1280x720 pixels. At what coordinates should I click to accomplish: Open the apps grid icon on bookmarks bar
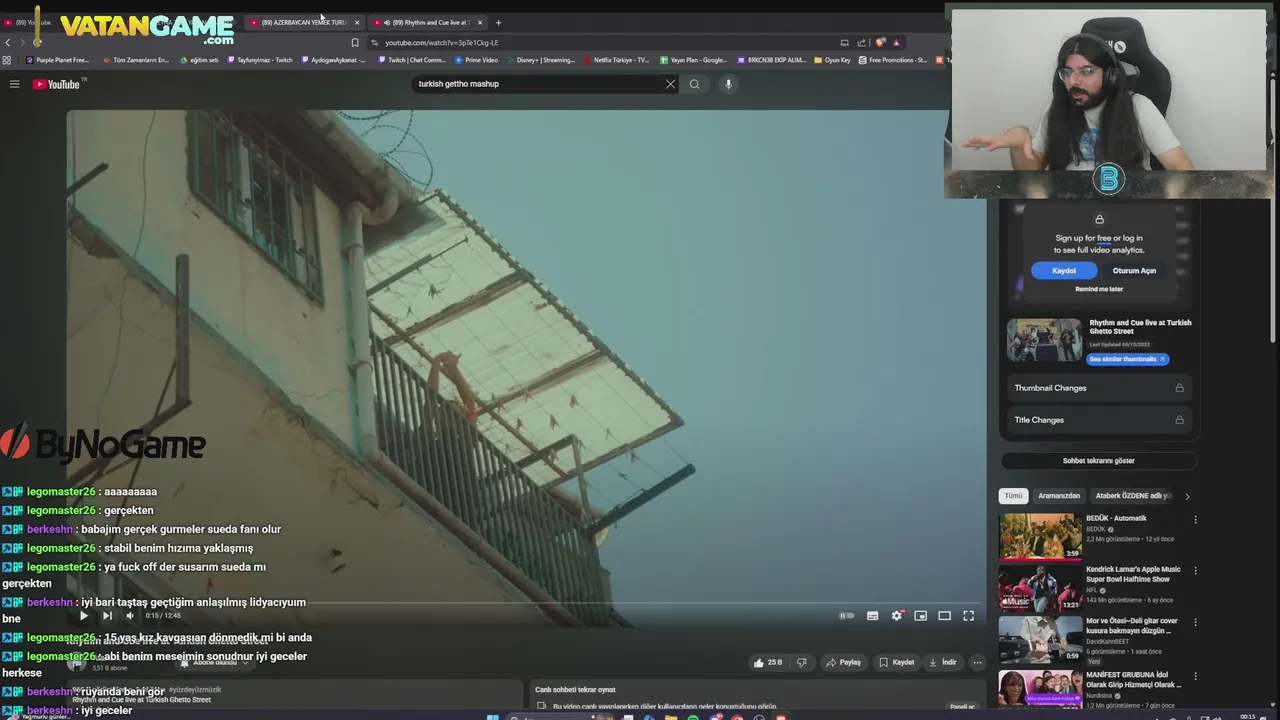point(6,60)
